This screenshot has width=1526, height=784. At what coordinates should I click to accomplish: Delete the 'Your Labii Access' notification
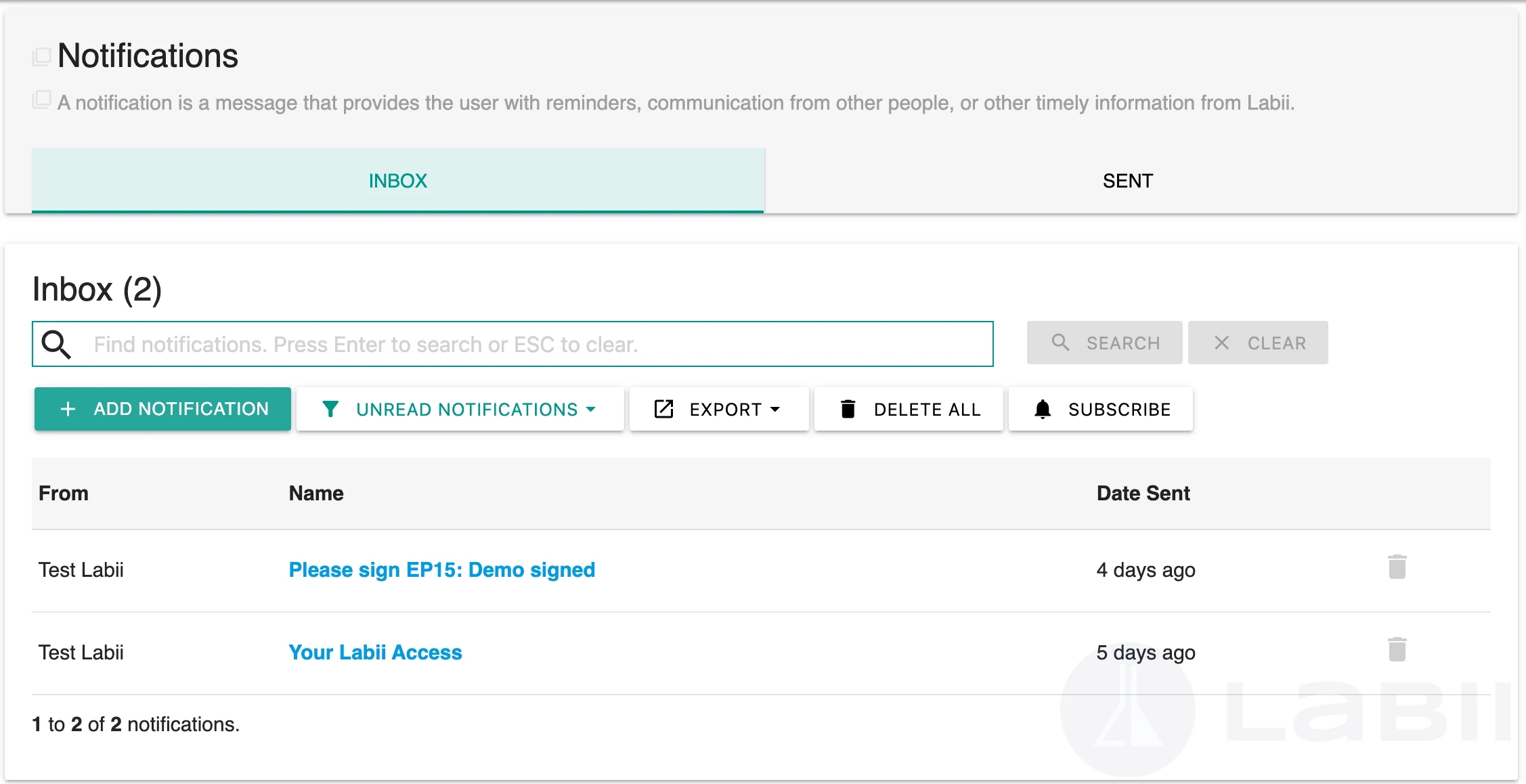pyautogui.click(x=1397, y=650)
